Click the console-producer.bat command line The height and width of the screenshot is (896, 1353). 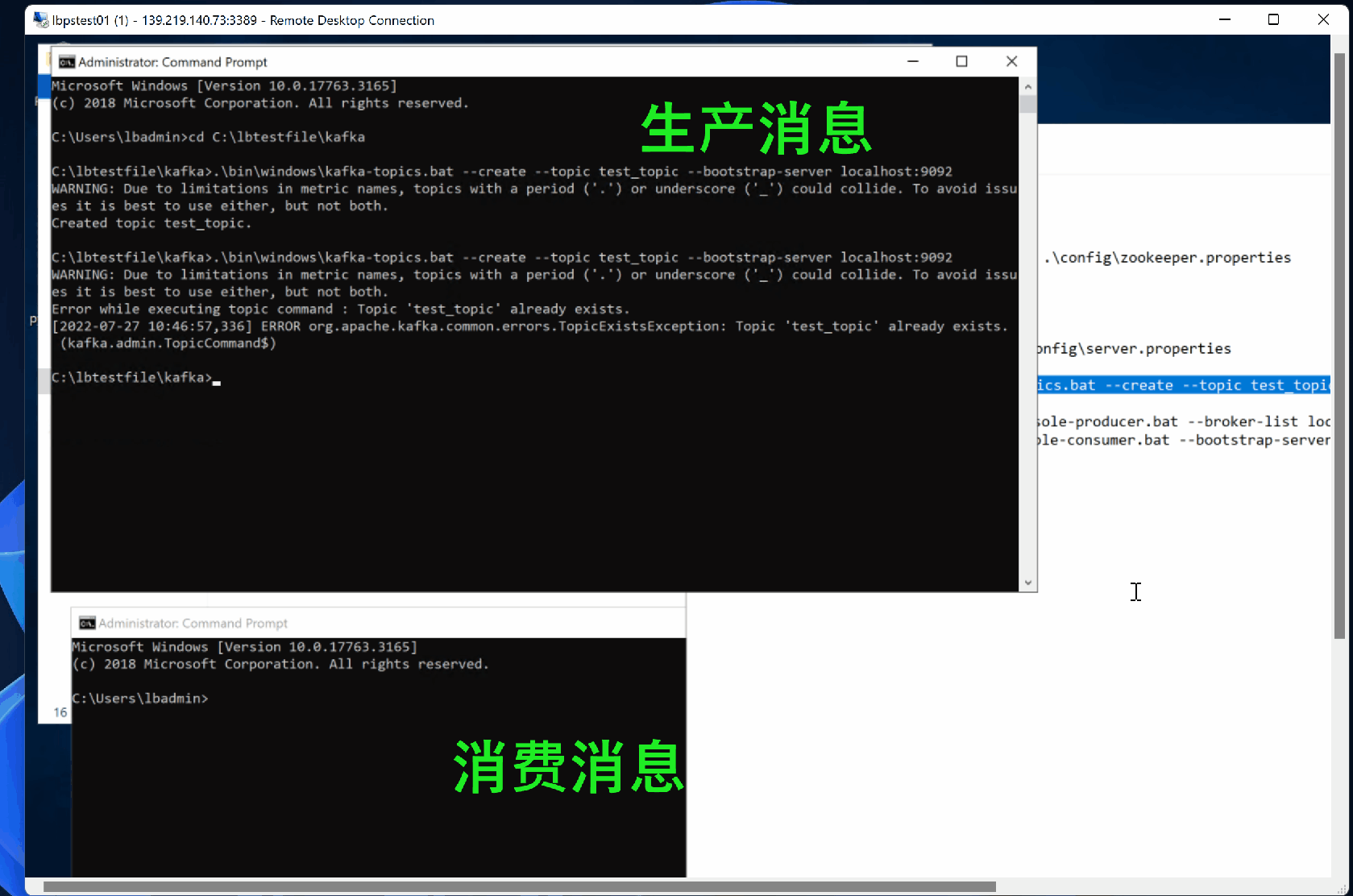click(1183, 421)
